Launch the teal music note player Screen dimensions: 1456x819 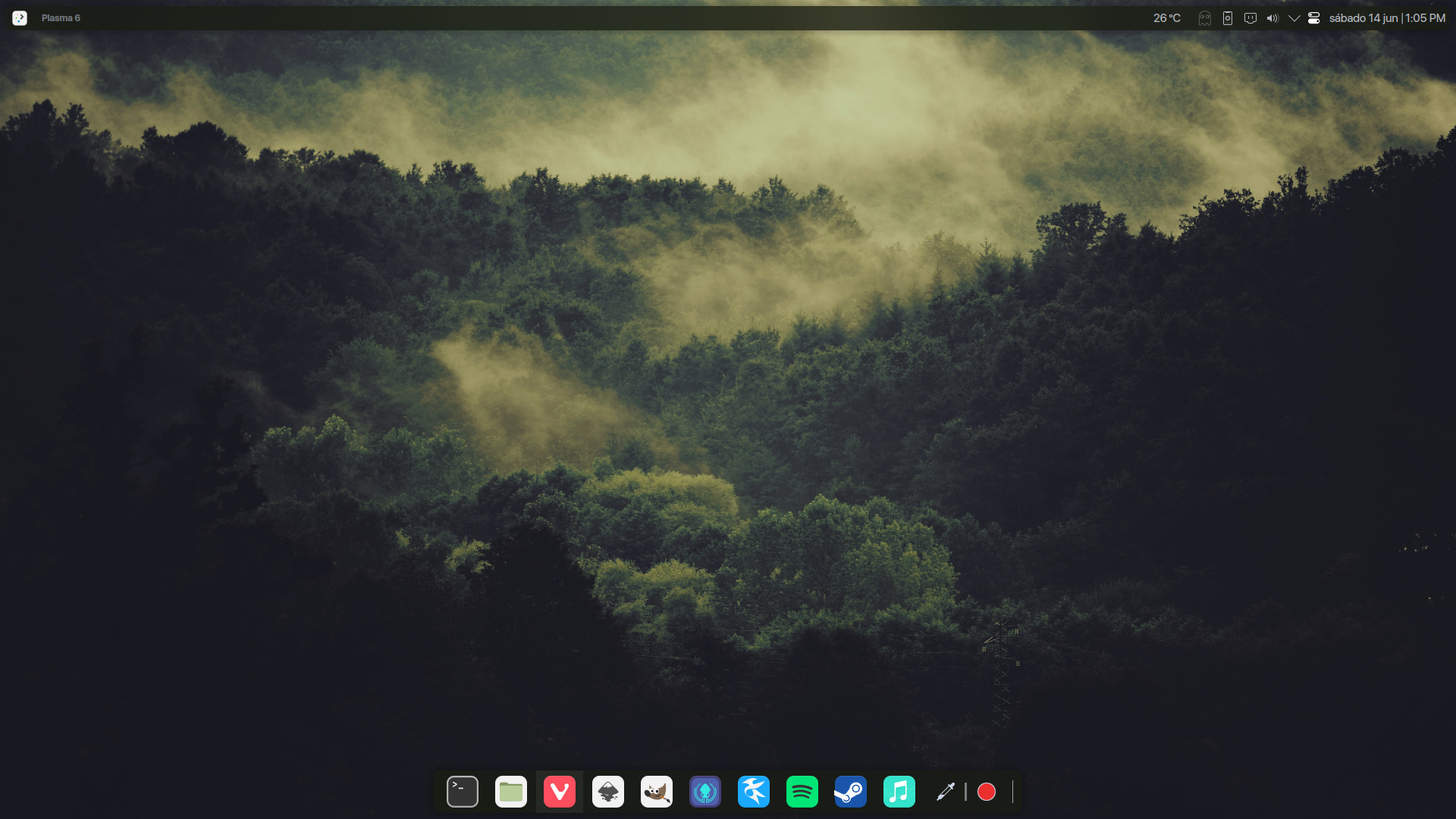point(899,792)
